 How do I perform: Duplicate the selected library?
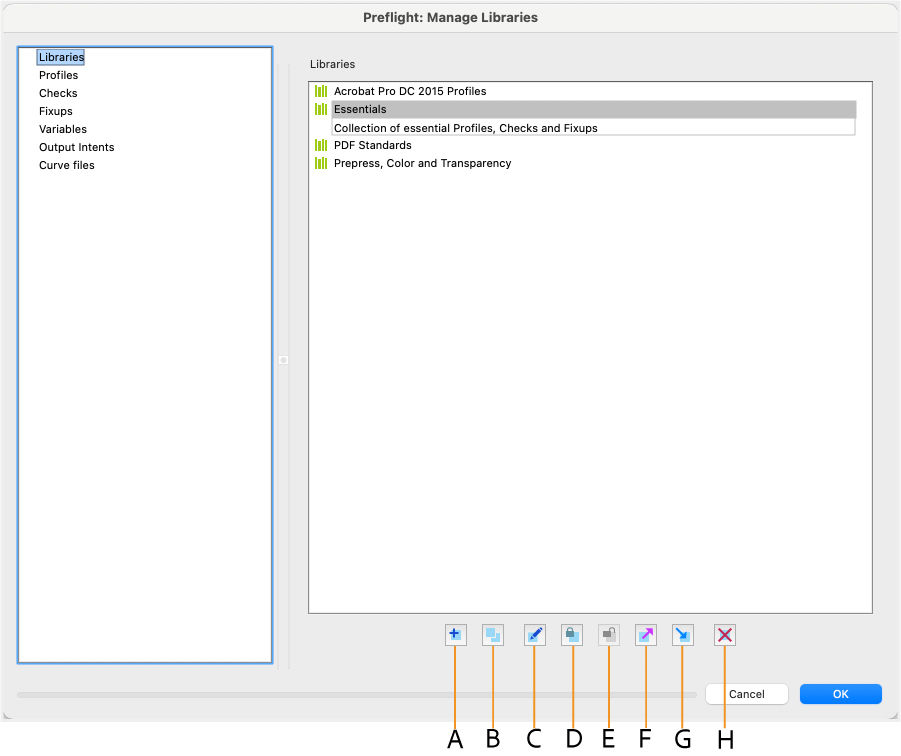493,634
